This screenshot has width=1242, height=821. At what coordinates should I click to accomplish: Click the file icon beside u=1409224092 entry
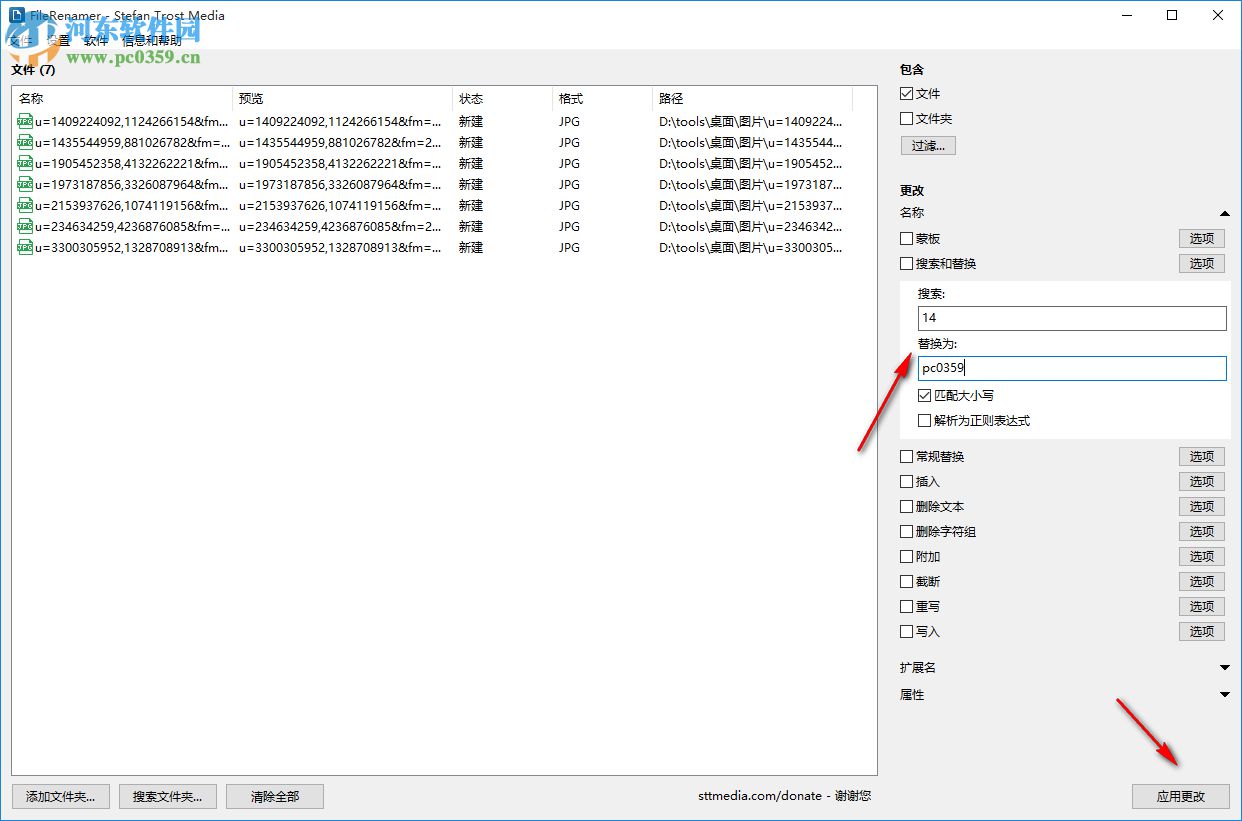[24, 120]
